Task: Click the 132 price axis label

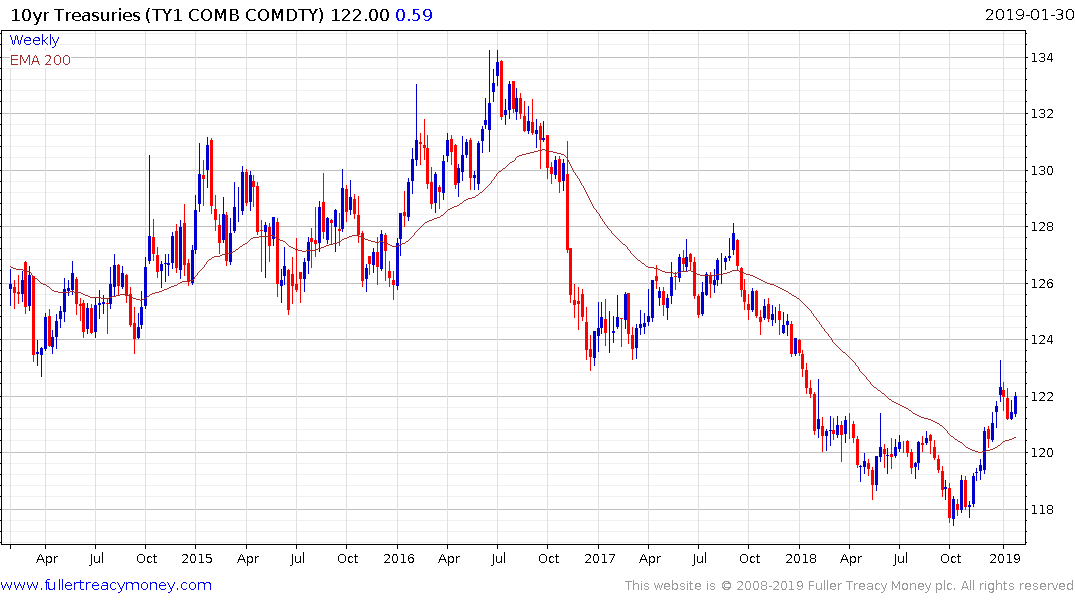Action: pos(1042,114)
